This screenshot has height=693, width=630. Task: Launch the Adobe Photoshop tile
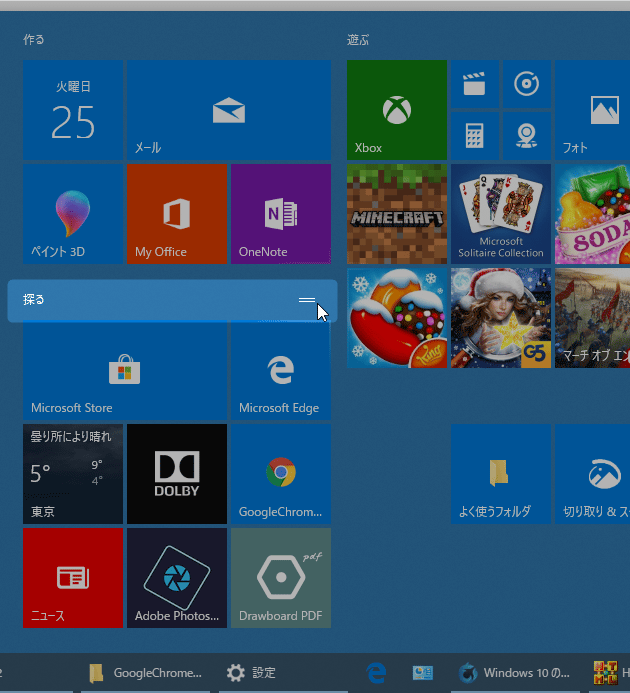tap(177, 578)
